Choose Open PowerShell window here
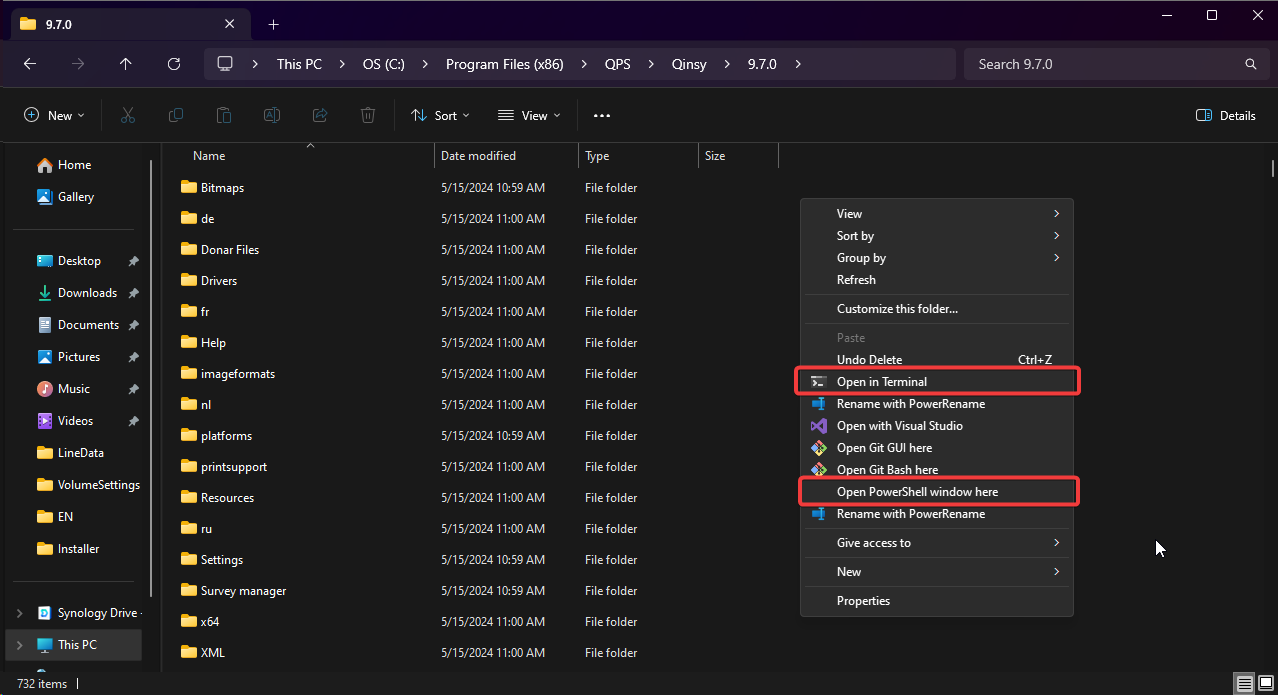The width and height of the screenshot is (1278, 695). click(917, 492)
